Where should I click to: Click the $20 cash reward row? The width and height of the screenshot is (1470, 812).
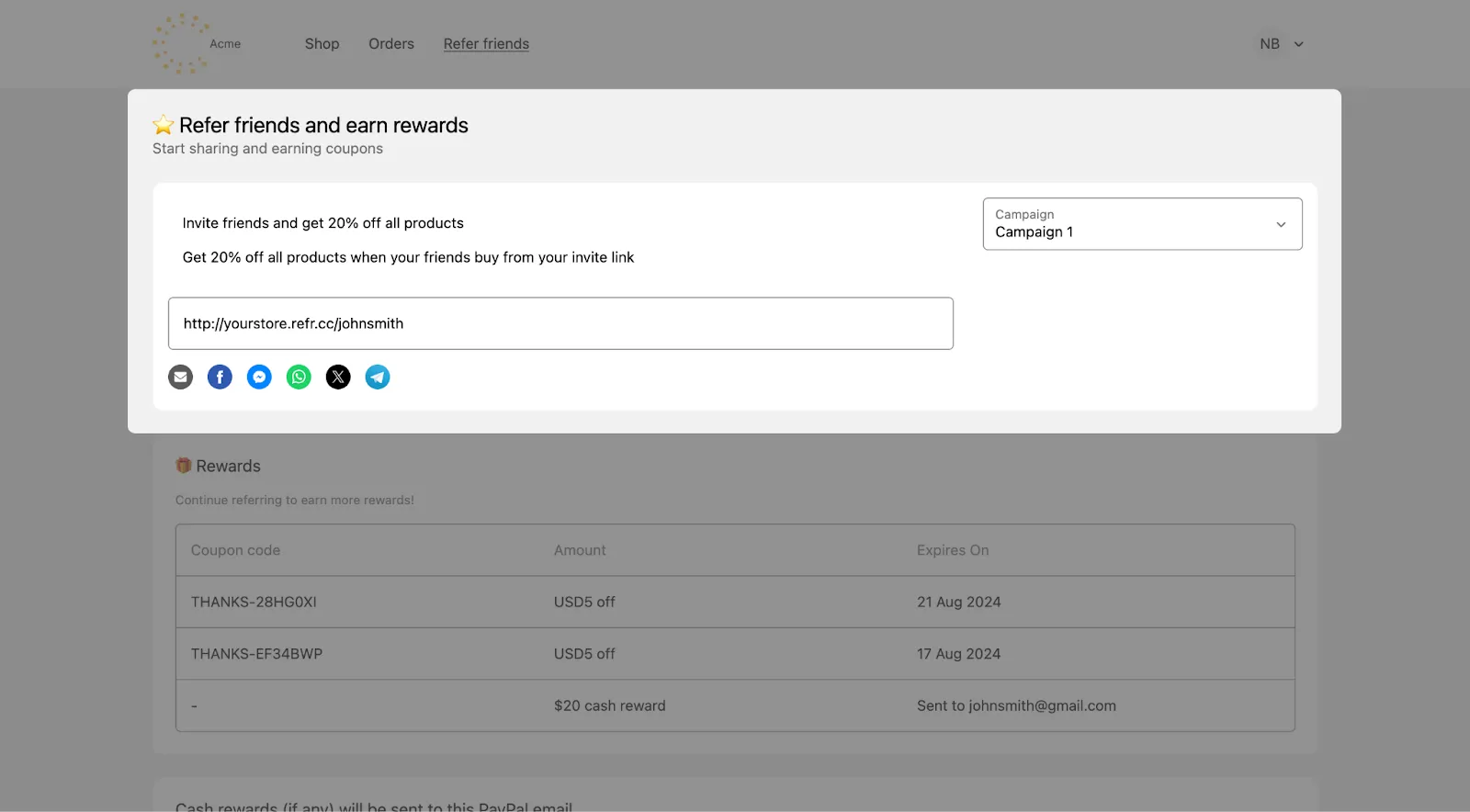point(735,705)
